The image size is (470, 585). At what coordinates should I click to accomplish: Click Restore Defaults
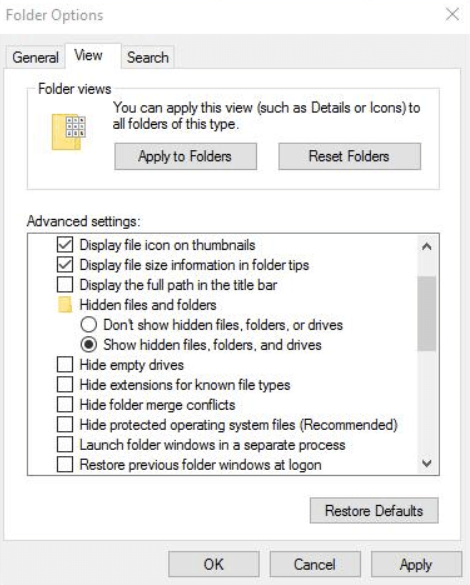click(x=374, y=511)
